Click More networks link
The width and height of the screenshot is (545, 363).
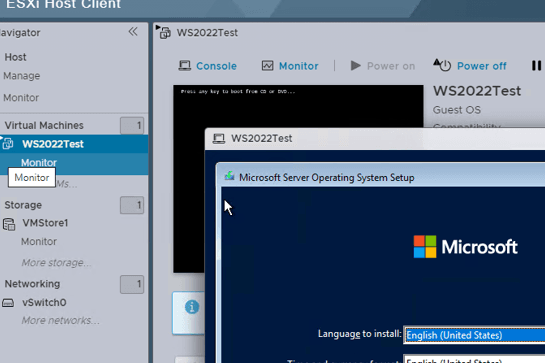tap(60, 320)
